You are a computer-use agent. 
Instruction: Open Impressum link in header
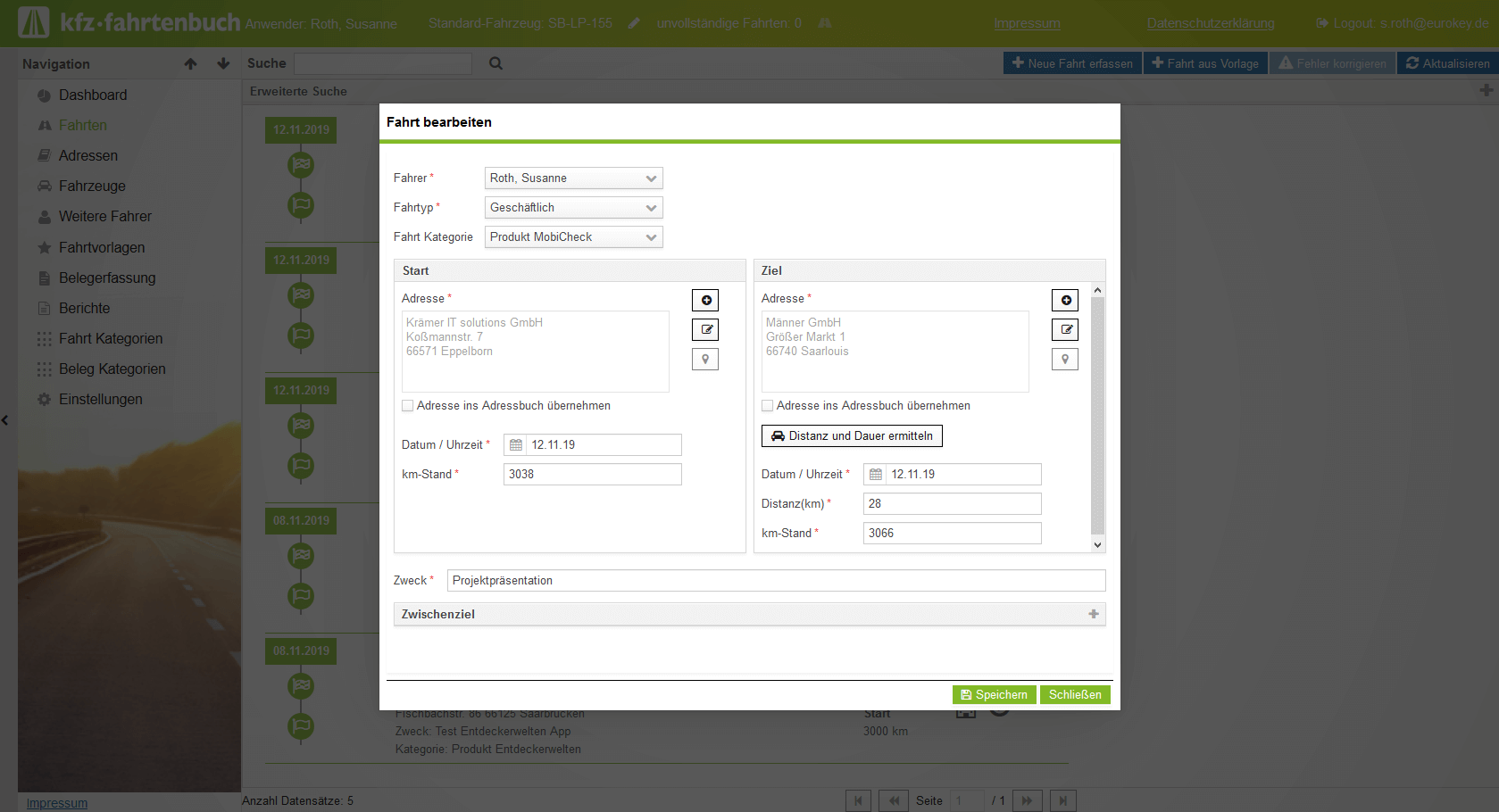coord(1027,23)
